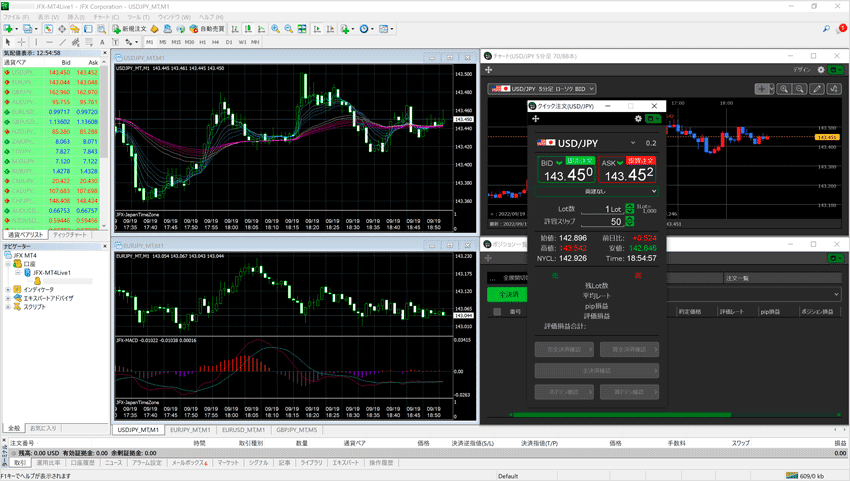Viewport: 850px width, 481px height.
Task: Toggle the Market Watch panel icon
Action: click(x=48, y=29)
